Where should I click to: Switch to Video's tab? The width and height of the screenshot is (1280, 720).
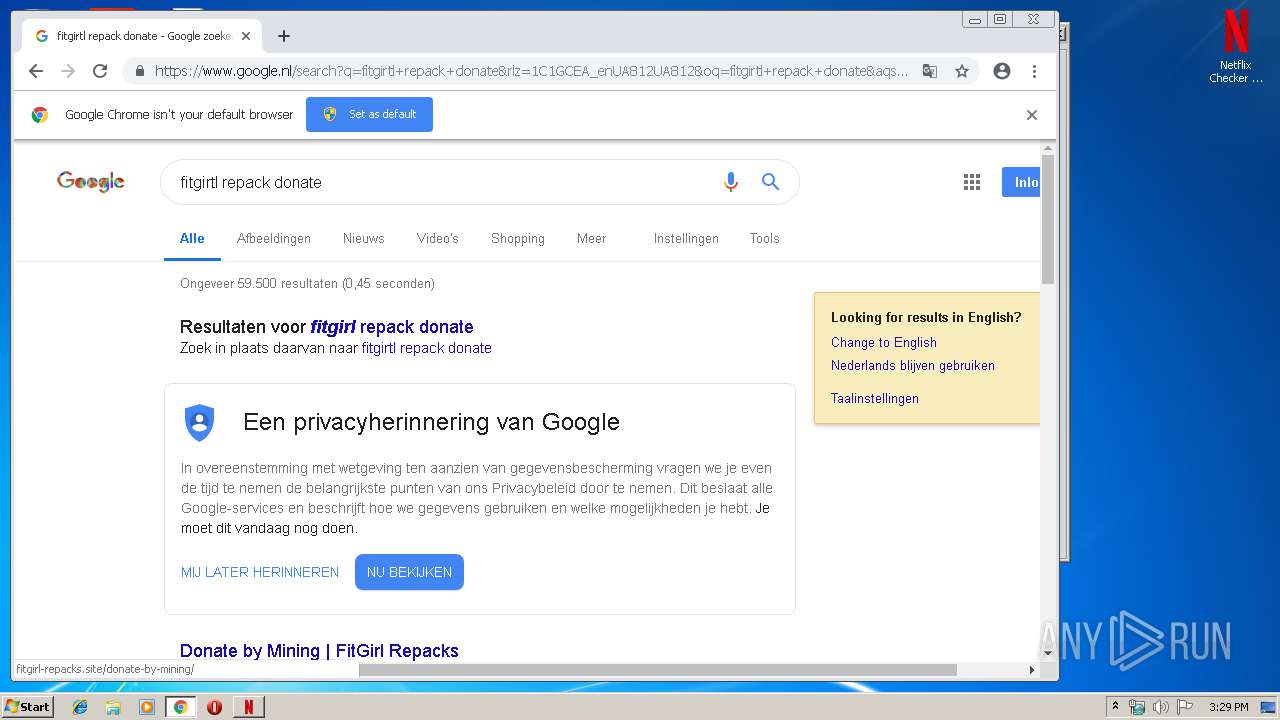tap(438, 239)
